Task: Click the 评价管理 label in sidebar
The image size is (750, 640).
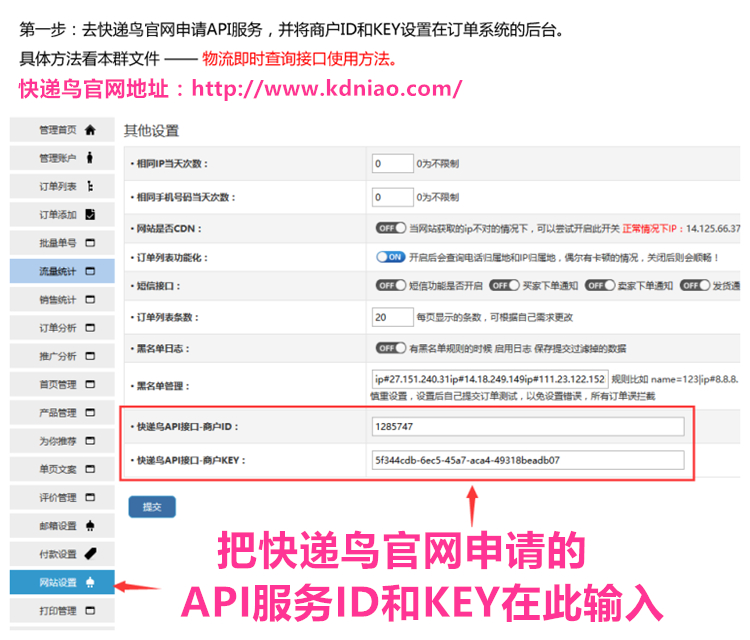Action: [57, 498]
